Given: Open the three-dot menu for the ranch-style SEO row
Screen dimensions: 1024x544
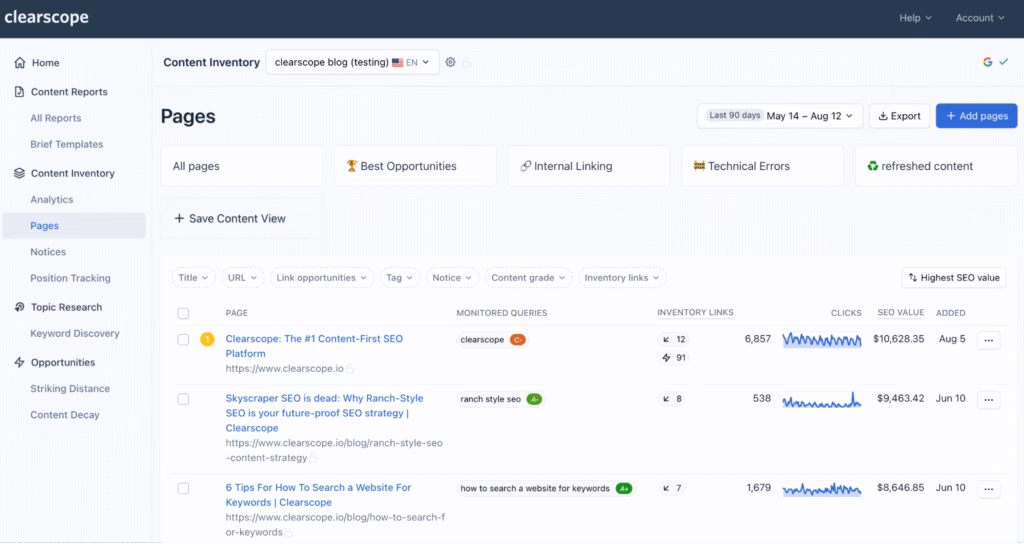Looking at the screenshot, I should 988,400.
